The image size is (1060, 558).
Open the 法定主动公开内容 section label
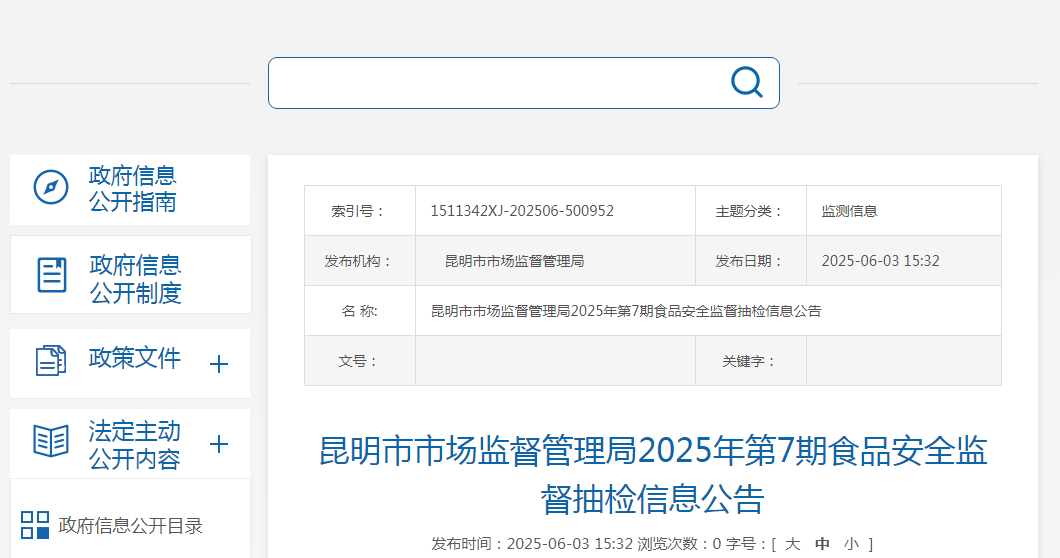(135, 444)
